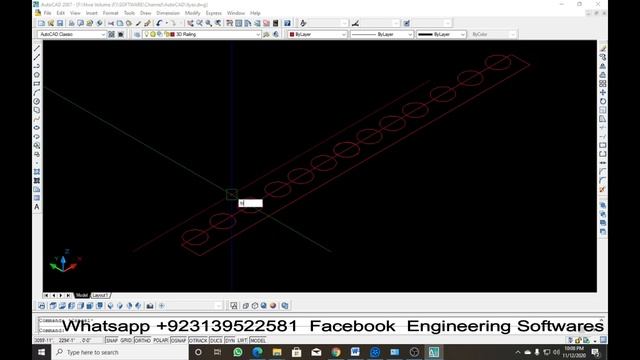Select the Rectangle draw tool
The width and height of the screenshot is (640, 360).
[x=37, y=83]
